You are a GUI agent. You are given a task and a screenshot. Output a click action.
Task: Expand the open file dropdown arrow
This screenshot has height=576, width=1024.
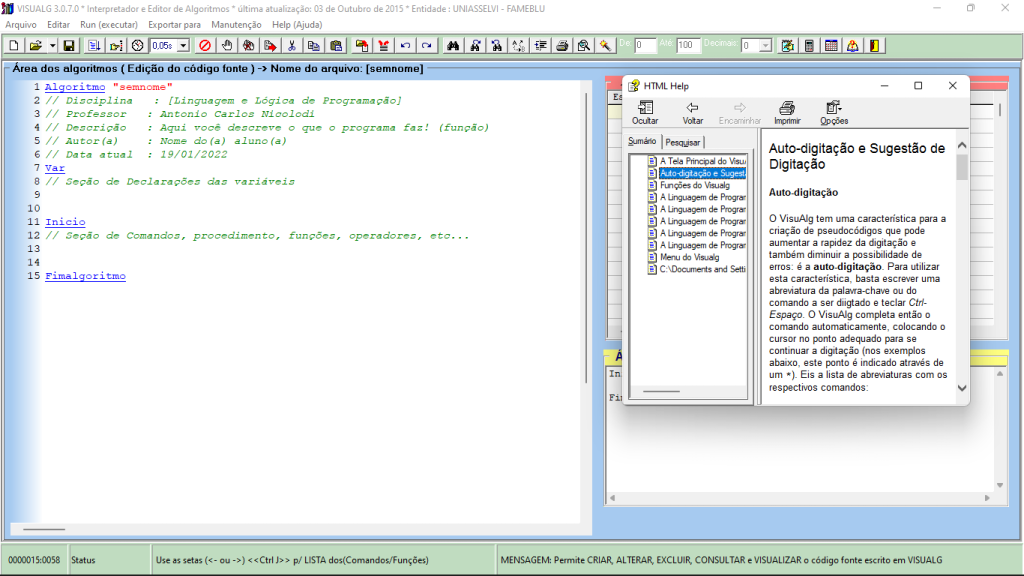click(52, 45)
